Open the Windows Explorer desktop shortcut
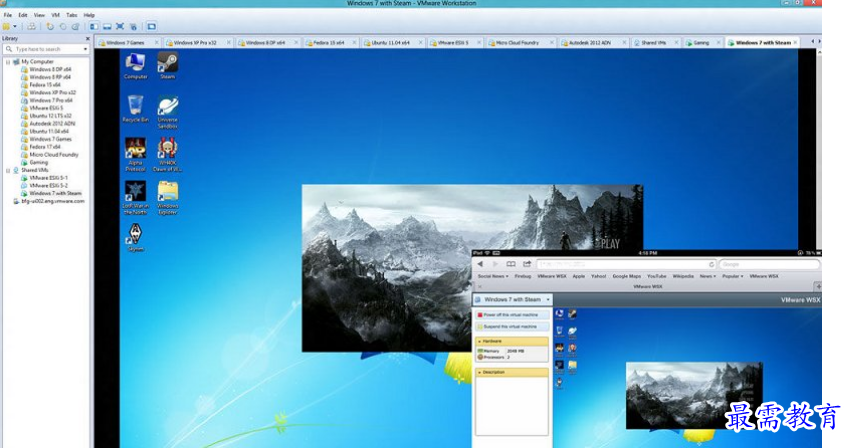Viewport: 849px width, 448px height. (167, 198)
